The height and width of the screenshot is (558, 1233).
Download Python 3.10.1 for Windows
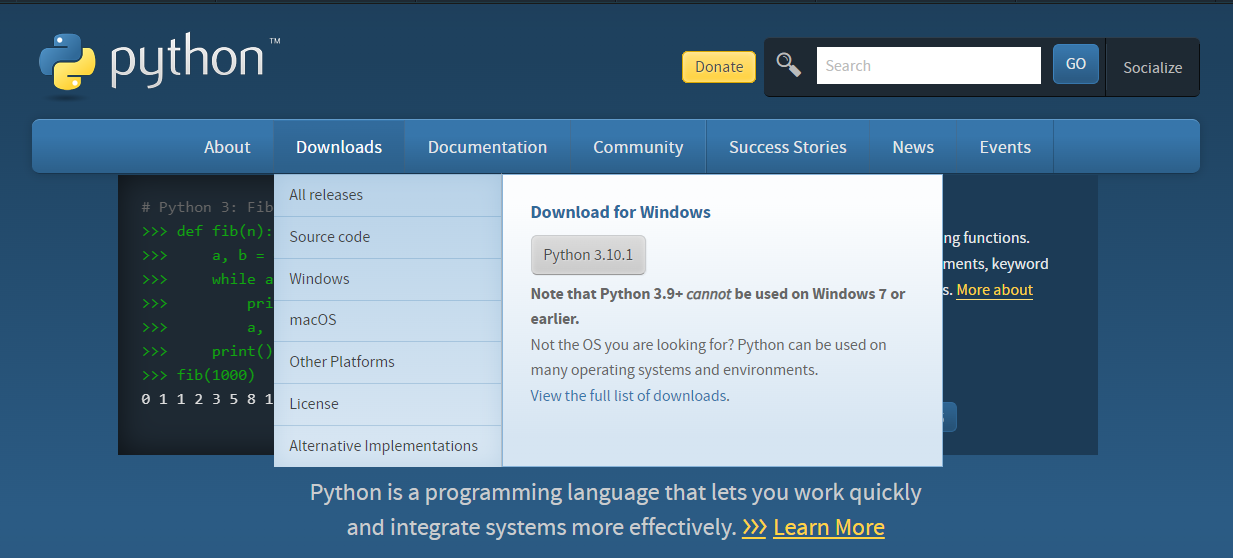point(588,255)
